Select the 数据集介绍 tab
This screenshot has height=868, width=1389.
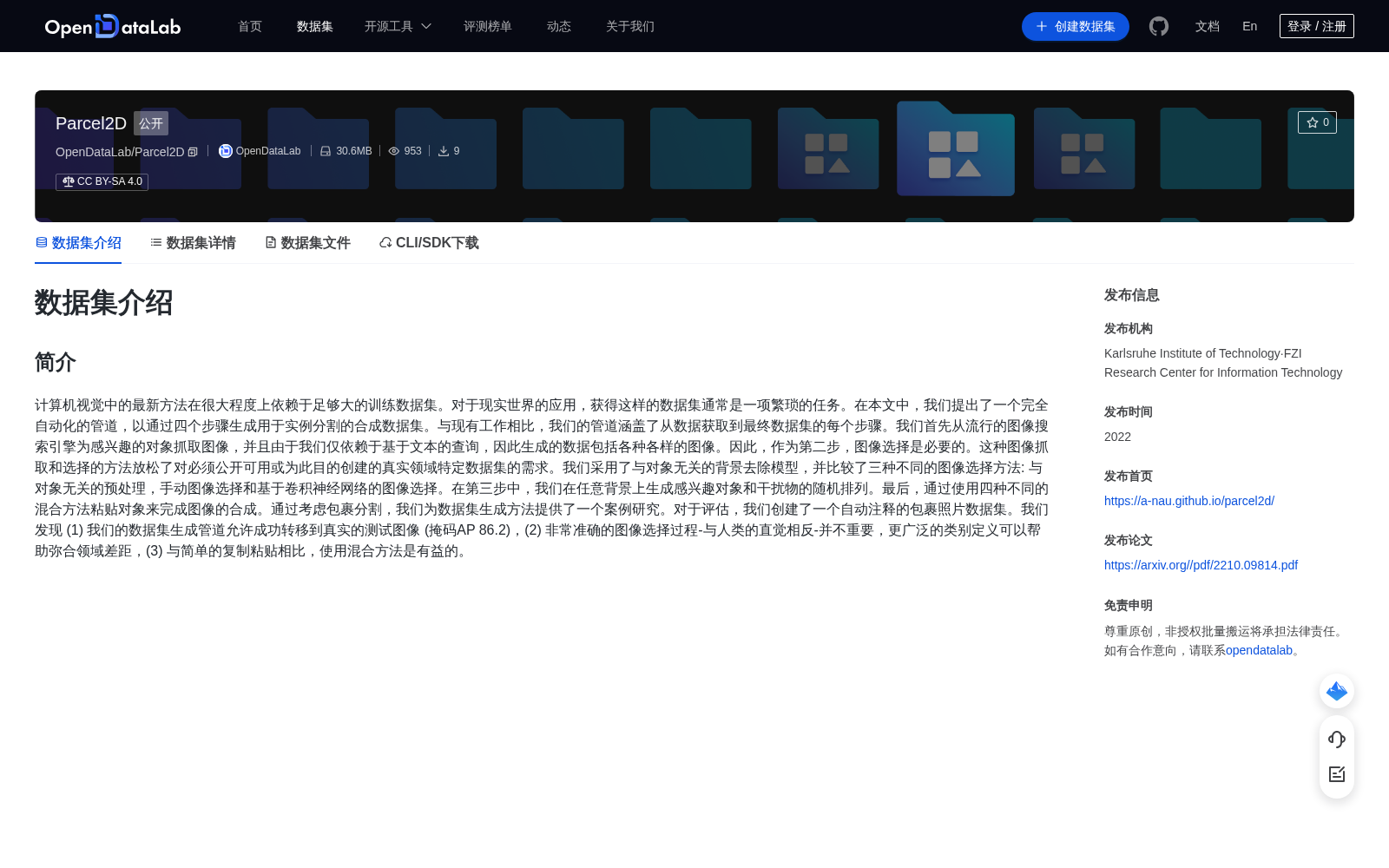tap(78, 243)
